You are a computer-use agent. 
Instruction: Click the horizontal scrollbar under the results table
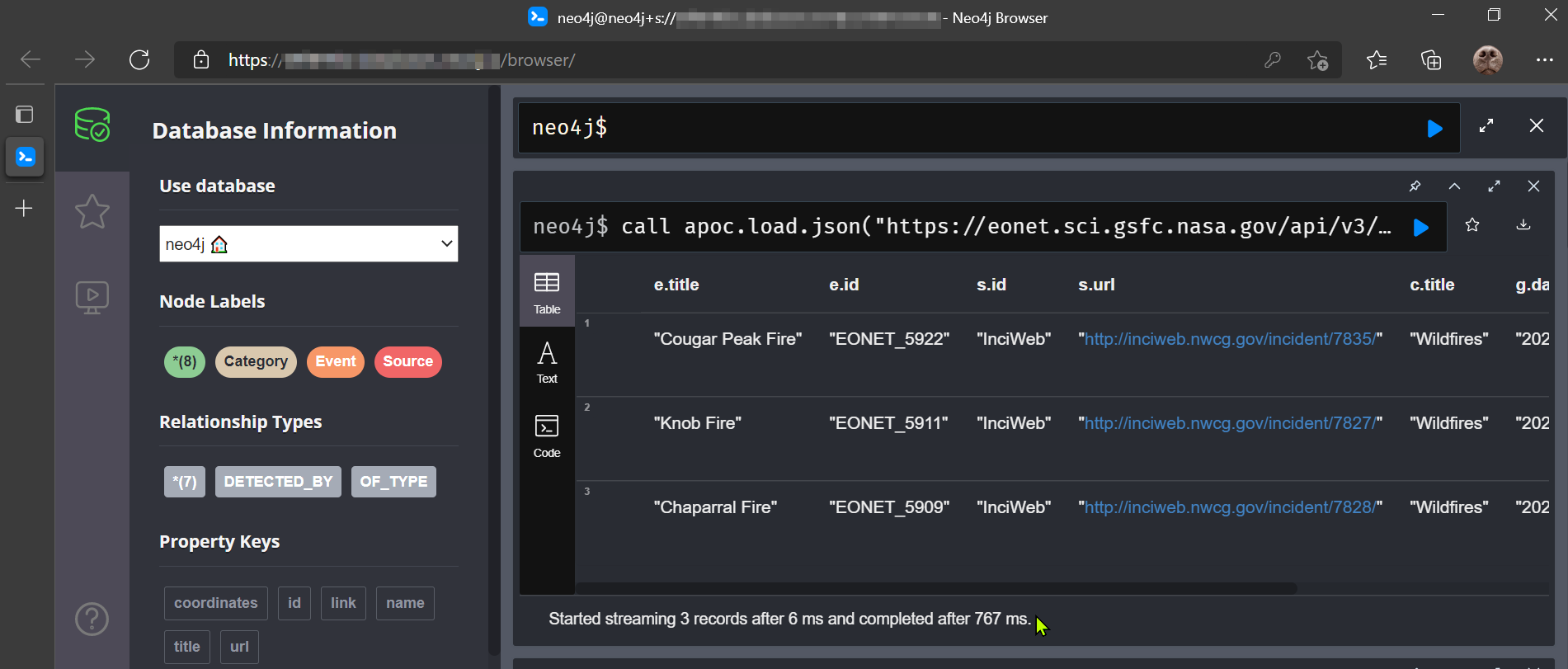pyautogui.click(x=935, y=588)
